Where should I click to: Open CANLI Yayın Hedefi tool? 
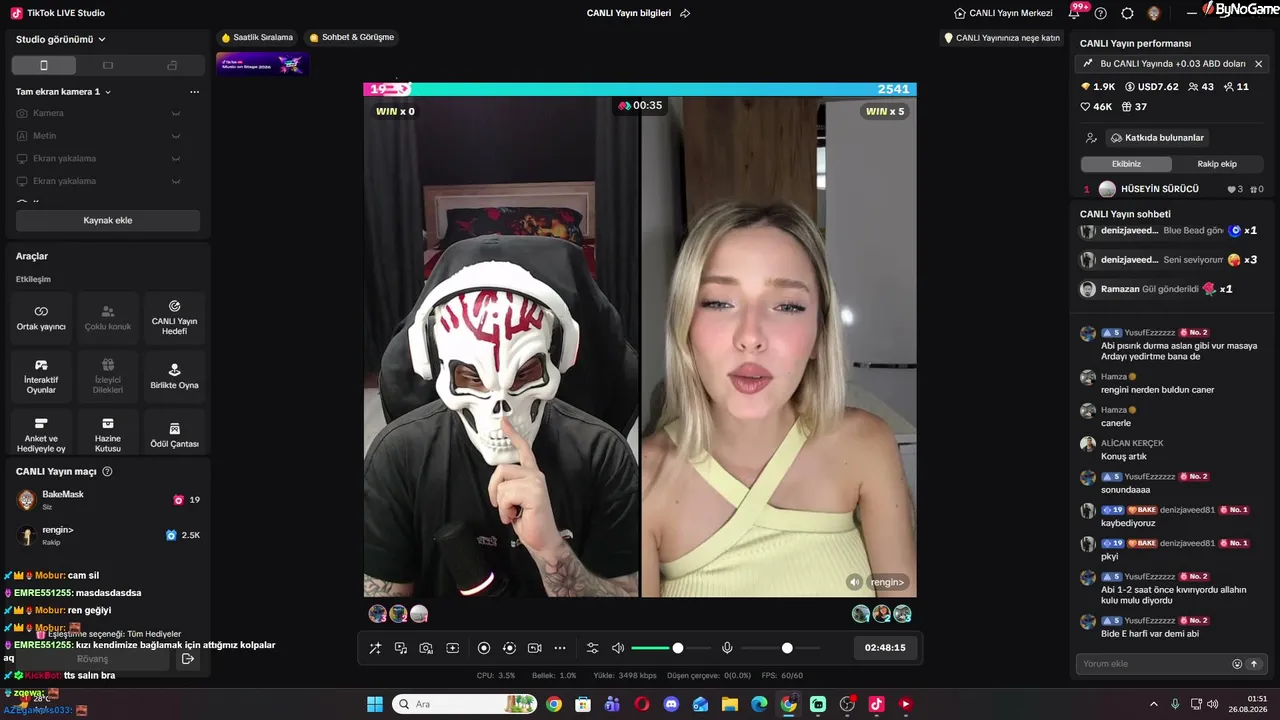click(x=174, y=318)
